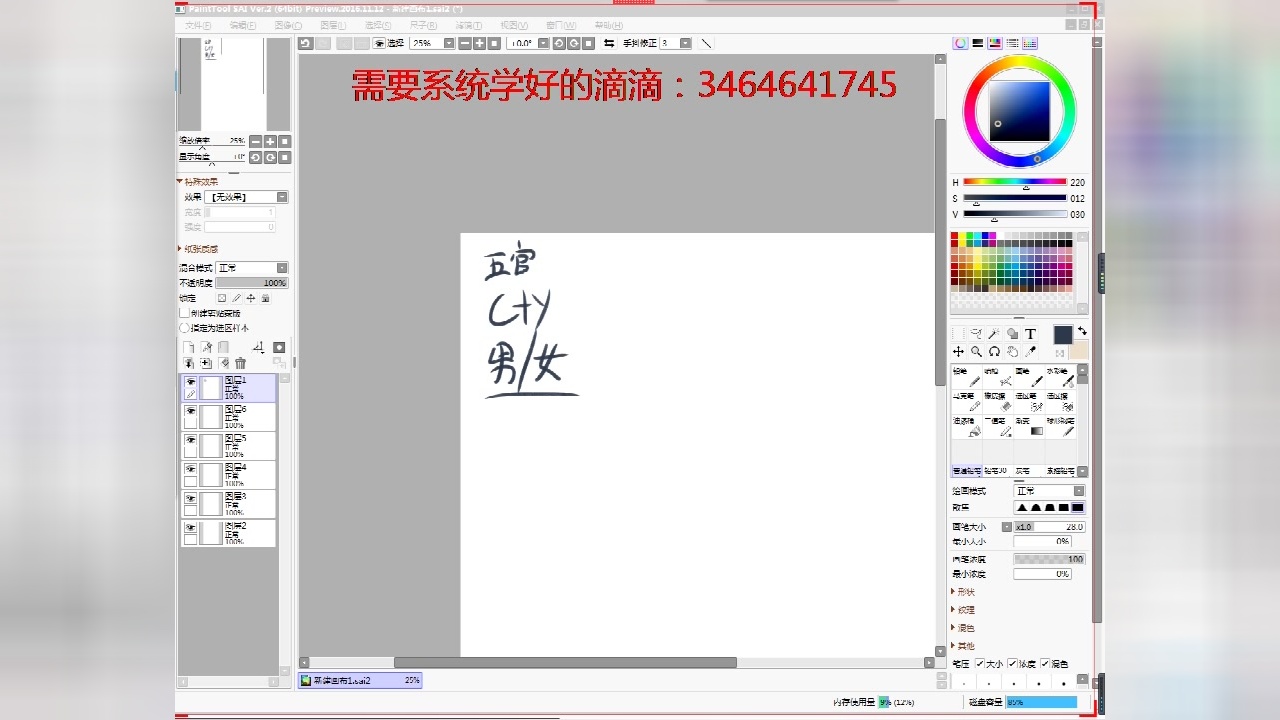
Task: Rotate canvas clockwise in top toolbar
Action: click(574, 43)
